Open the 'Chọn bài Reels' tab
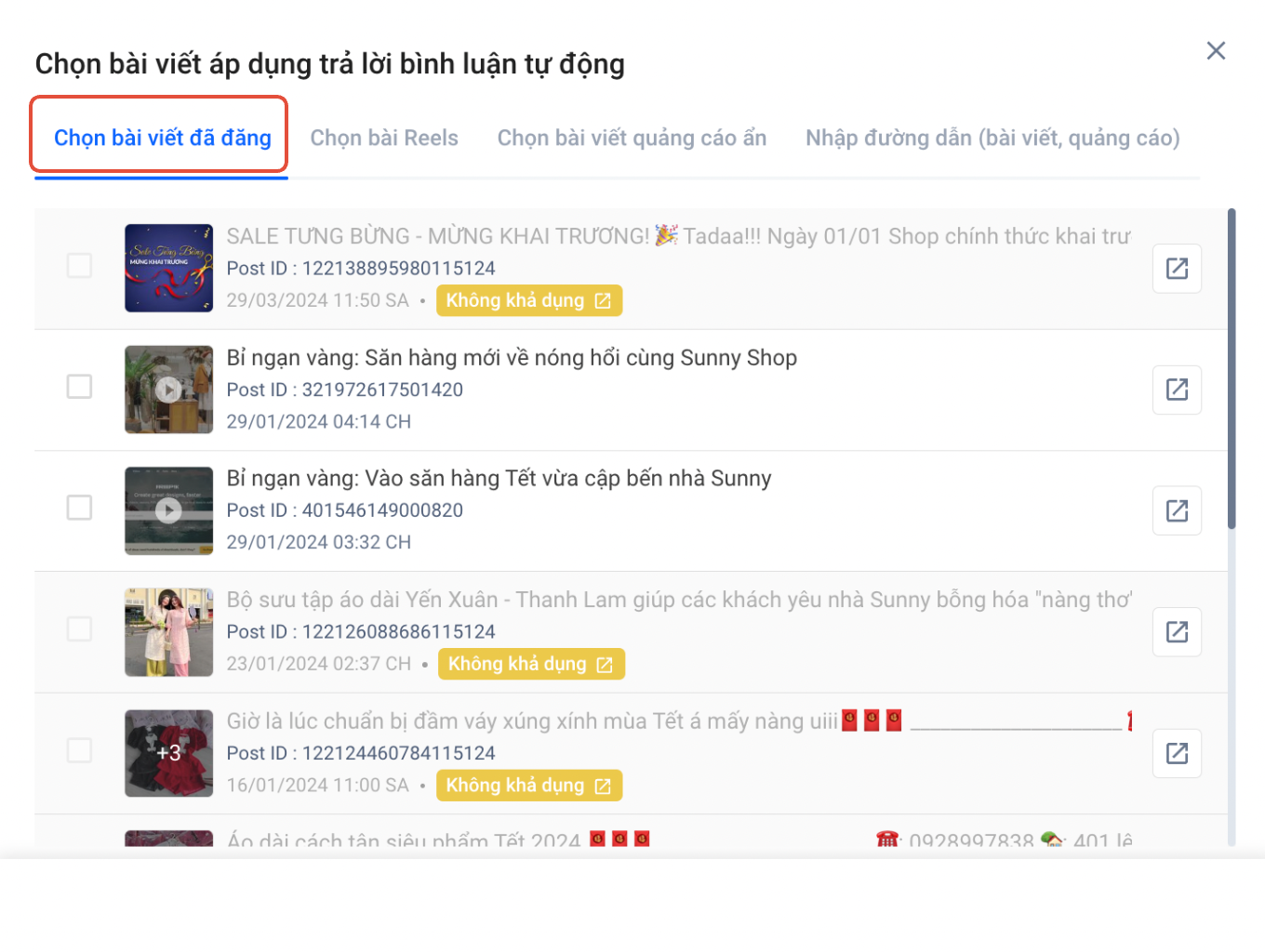The width and height of the screenshot is (1265, 952). [384, 138]
